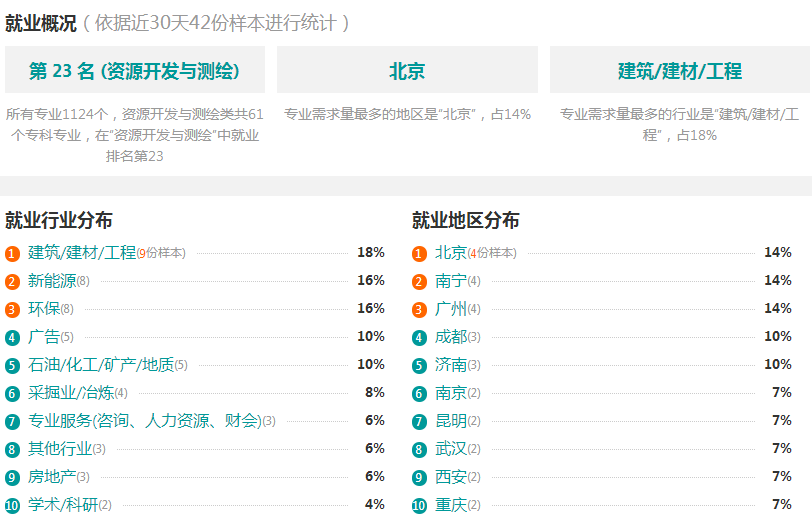Click the 4份样本 count after 北京
The image size is (812, 527).
(492, 253)
